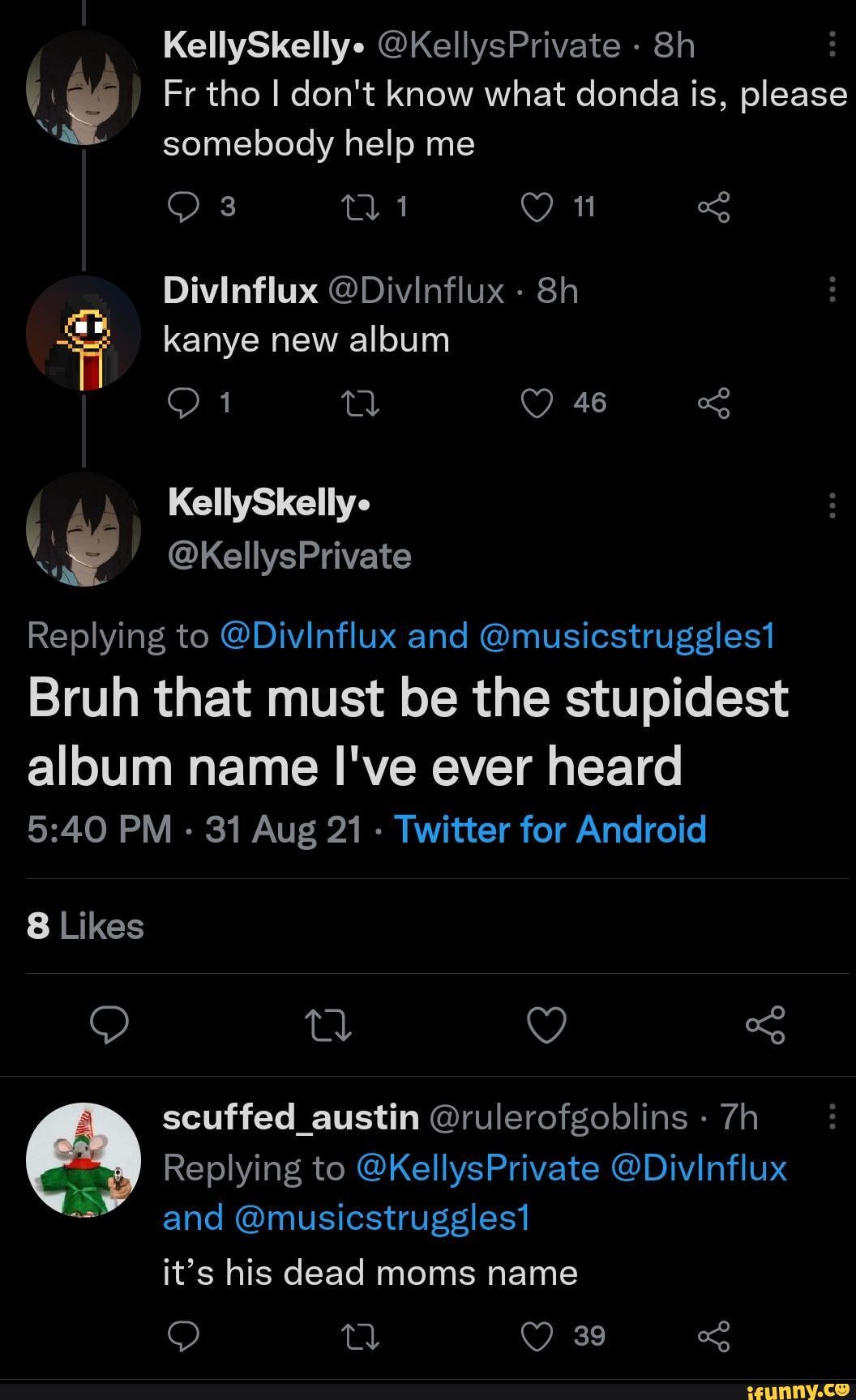Like DivInflux's tweet with 46 likes
Viewport: 856px width, 1400px height.
pyautogui.click(x=536, y=403)
